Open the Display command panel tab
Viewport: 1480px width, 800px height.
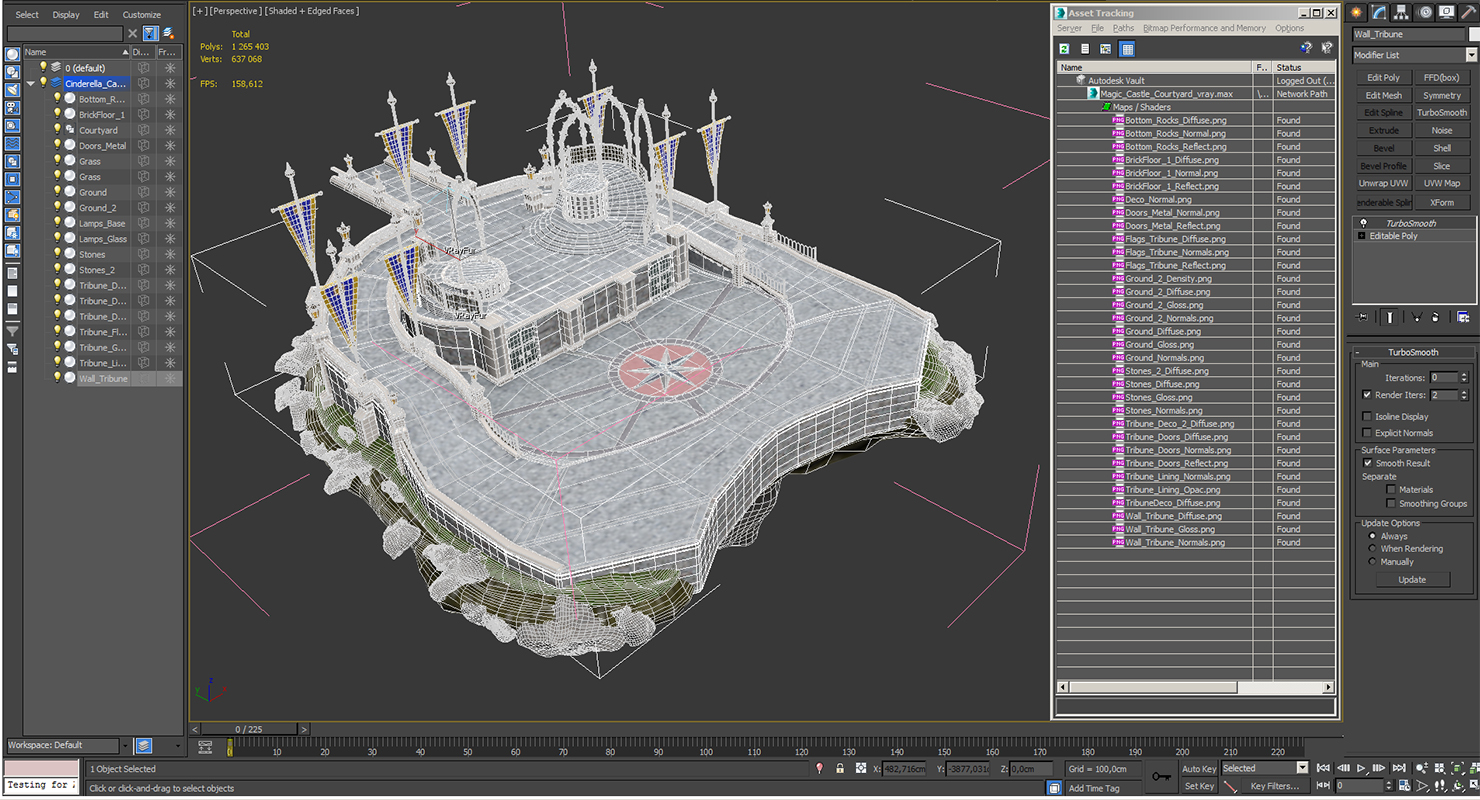1447,12
